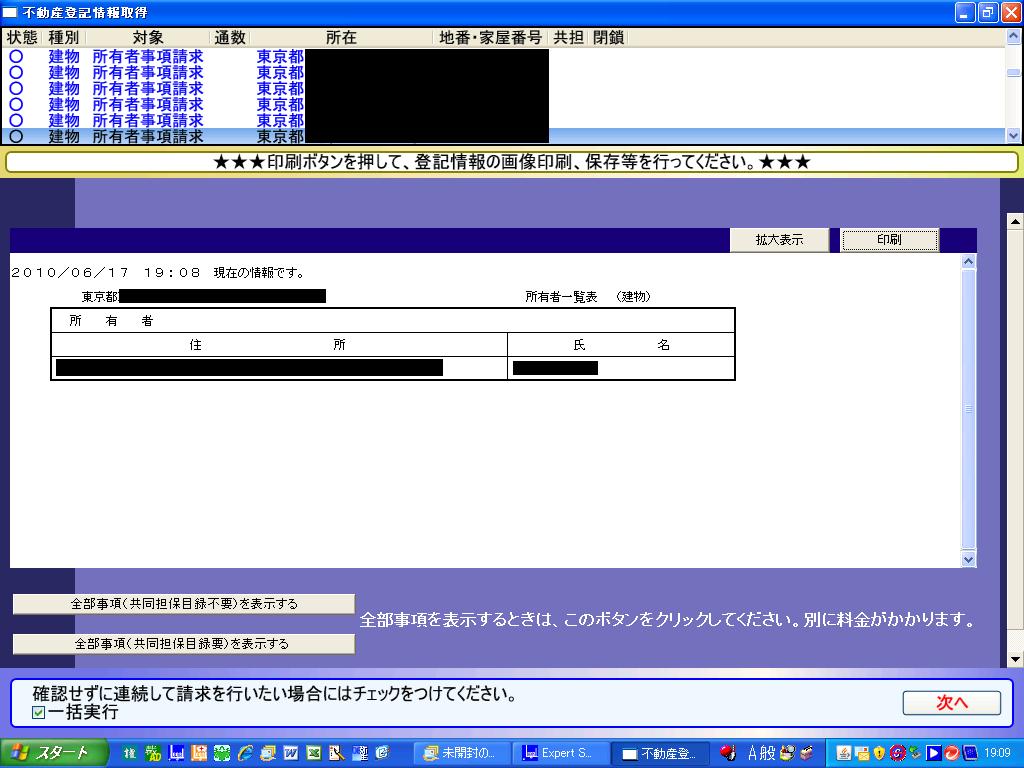This screenshot has height=768, width=1024.
Task: Toggle the 一括実行 checkbox
Action: (39, 712)
